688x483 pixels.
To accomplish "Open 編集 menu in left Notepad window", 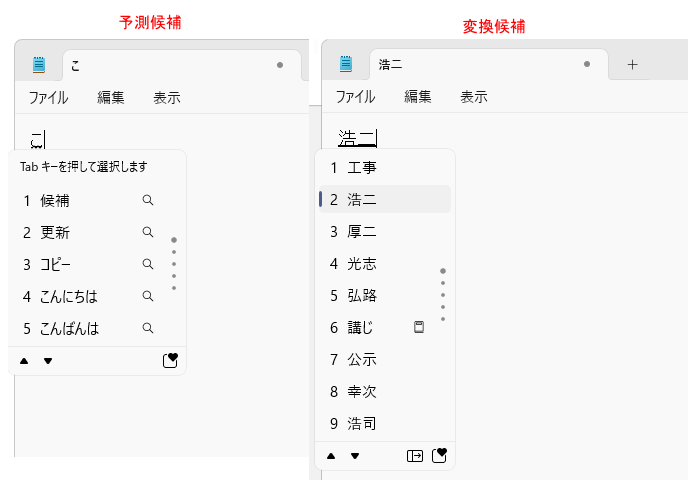I will [111, 97].
